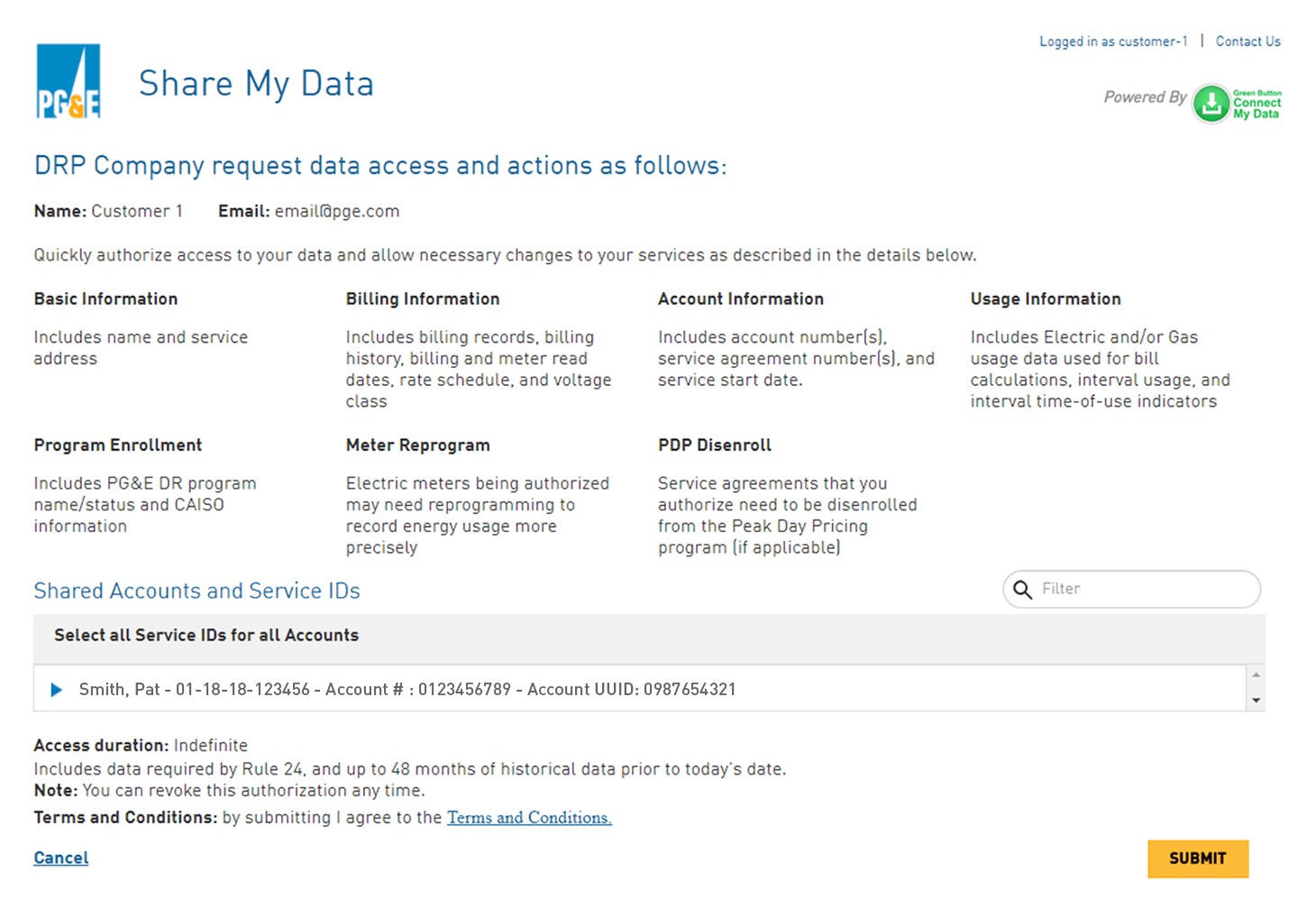The width and height of the screenshot is (1316, 908).
Task: Select the Smith, Pat account entry text
Action: [x=407, y=690]
